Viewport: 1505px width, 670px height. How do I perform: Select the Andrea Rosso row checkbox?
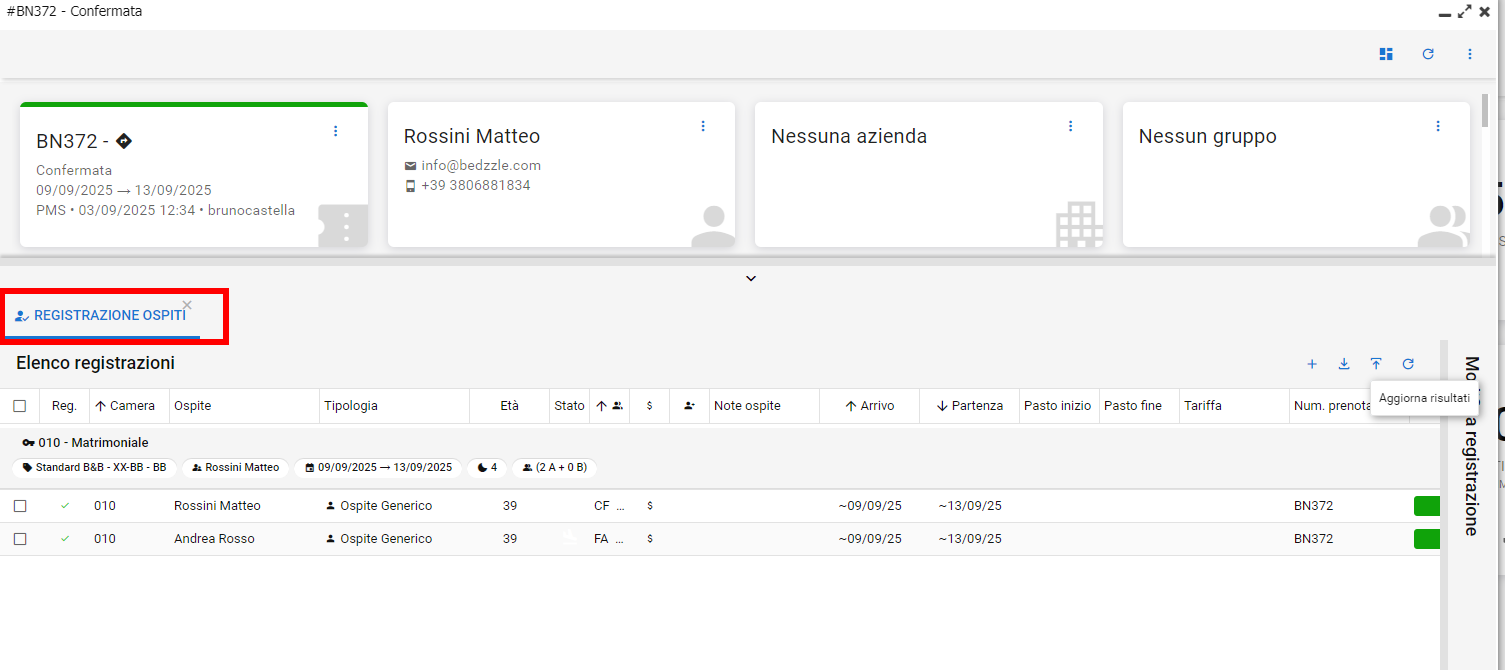pos(20,539)
